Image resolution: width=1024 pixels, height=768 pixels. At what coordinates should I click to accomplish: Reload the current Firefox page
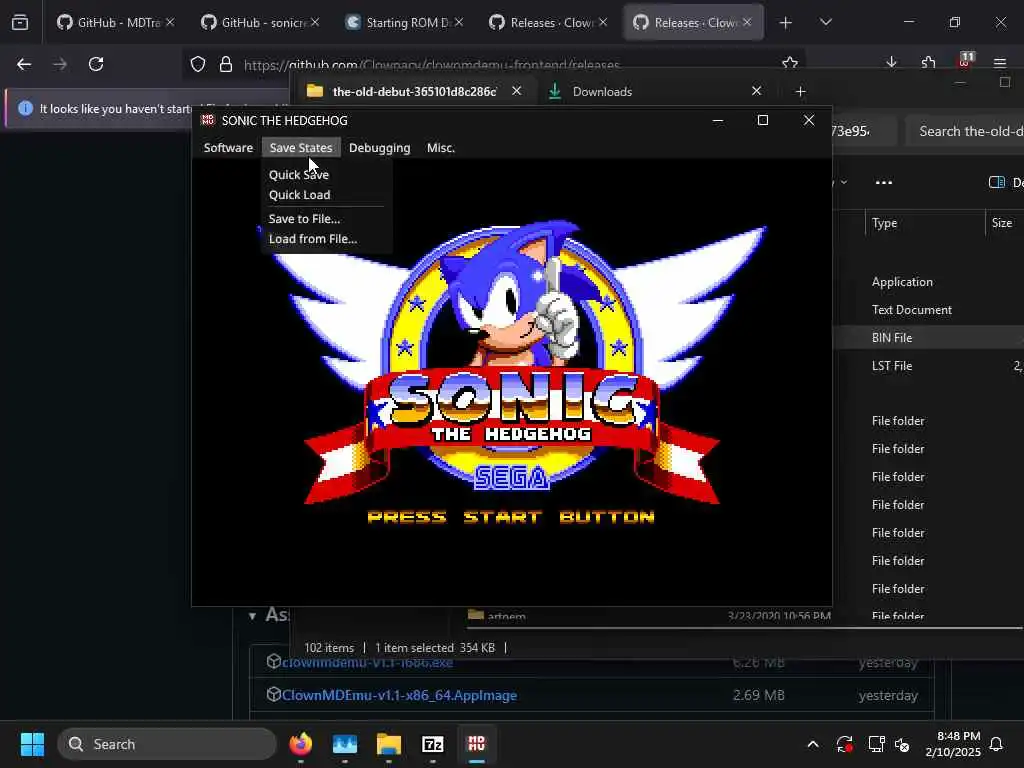(96, 64)
